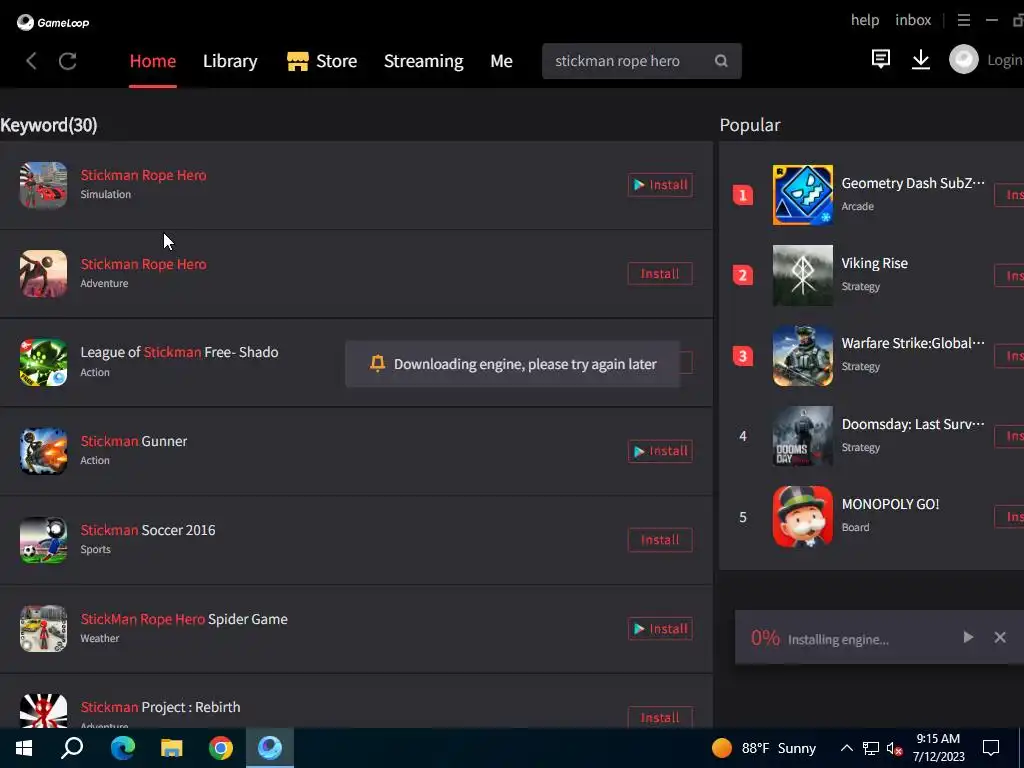Open Viking Rise game icon
The height and width of the screenshot is (768, 1024).
click(803, 275)
